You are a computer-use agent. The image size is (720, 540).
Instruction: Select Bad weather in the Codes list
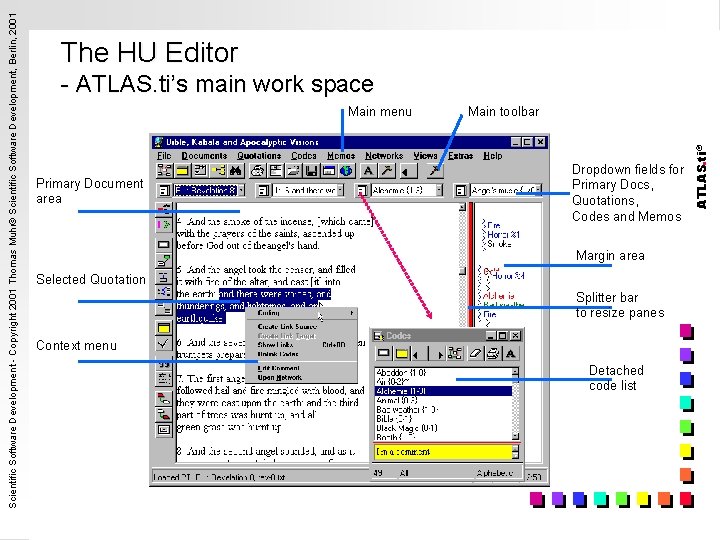point(443,409)
